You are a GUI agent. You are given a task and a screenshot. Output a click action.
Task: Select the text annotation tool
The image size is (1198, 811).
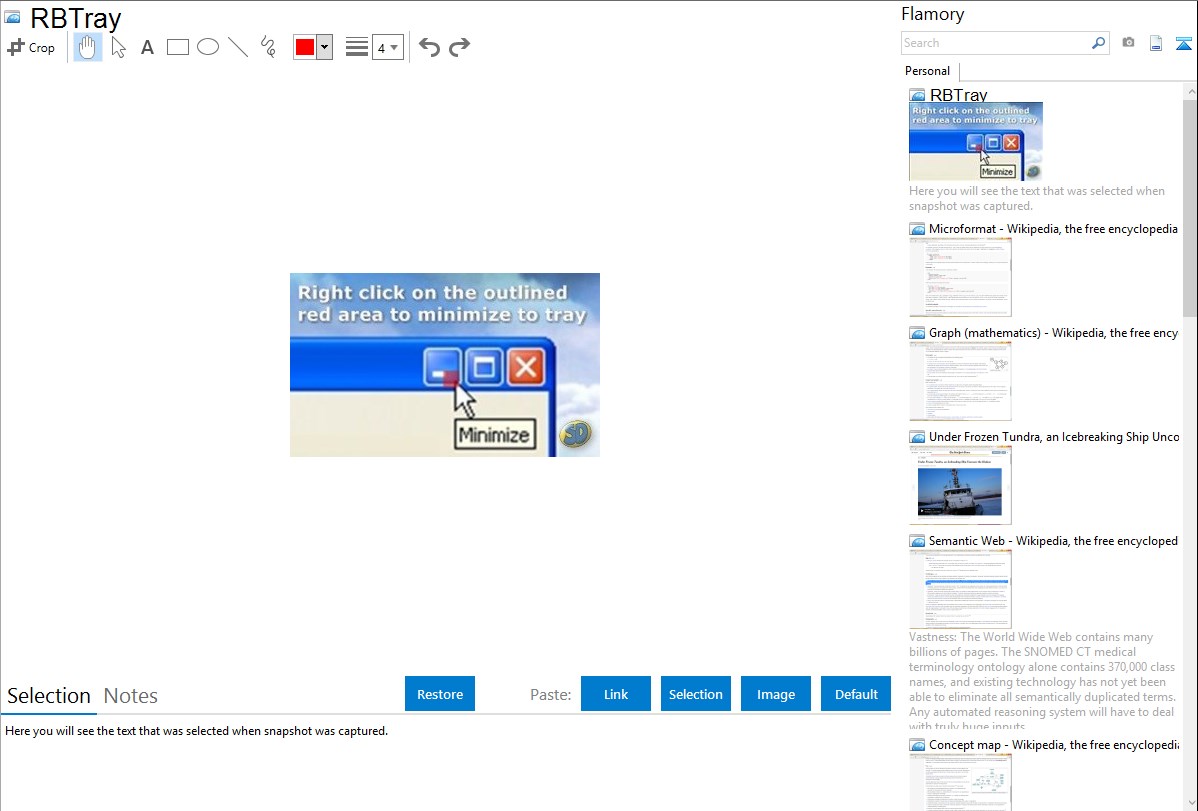point(147,47)
